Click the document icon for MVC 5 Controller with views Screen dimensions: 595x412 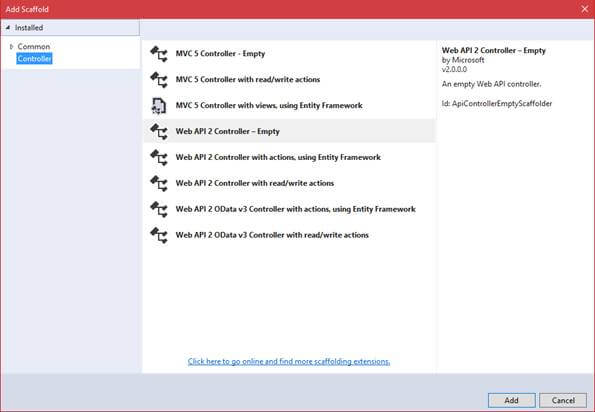(159, 106)
